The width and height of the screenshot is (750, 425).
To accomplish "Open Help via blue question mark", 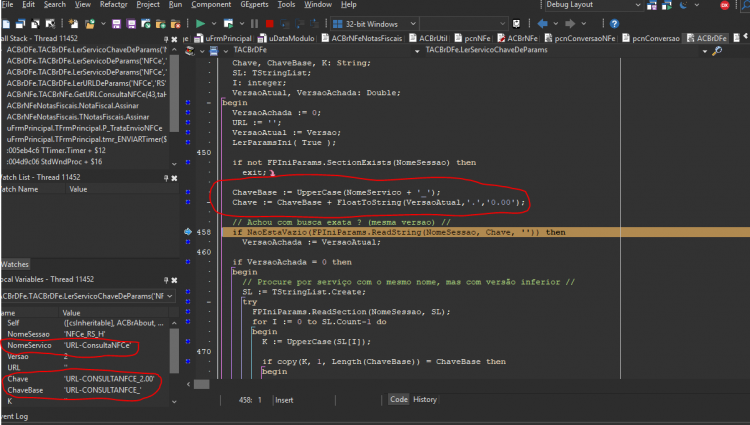I will tap(615, 23).
